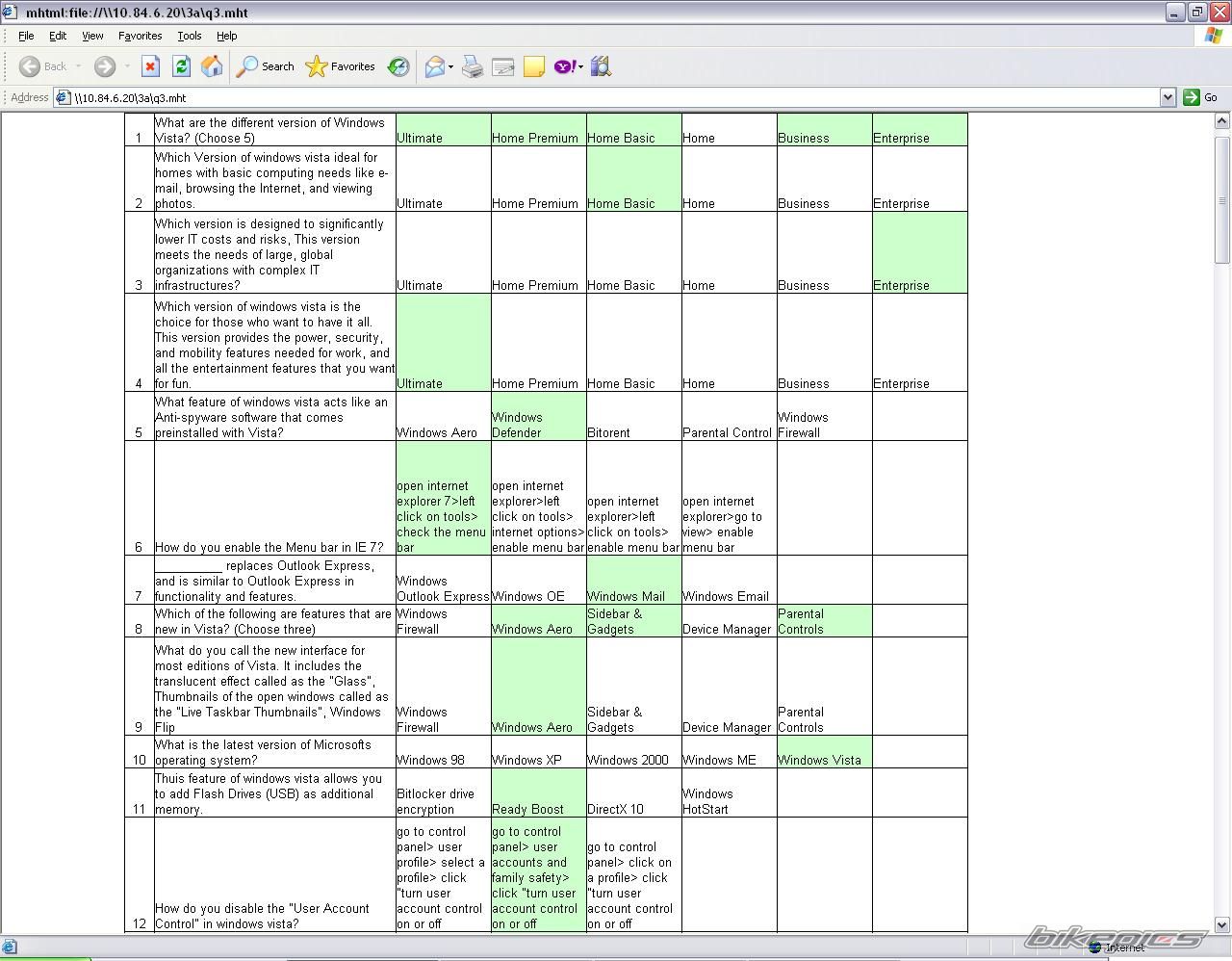Select green 'Enterprise' cell in question 3

tap(920, 252)
